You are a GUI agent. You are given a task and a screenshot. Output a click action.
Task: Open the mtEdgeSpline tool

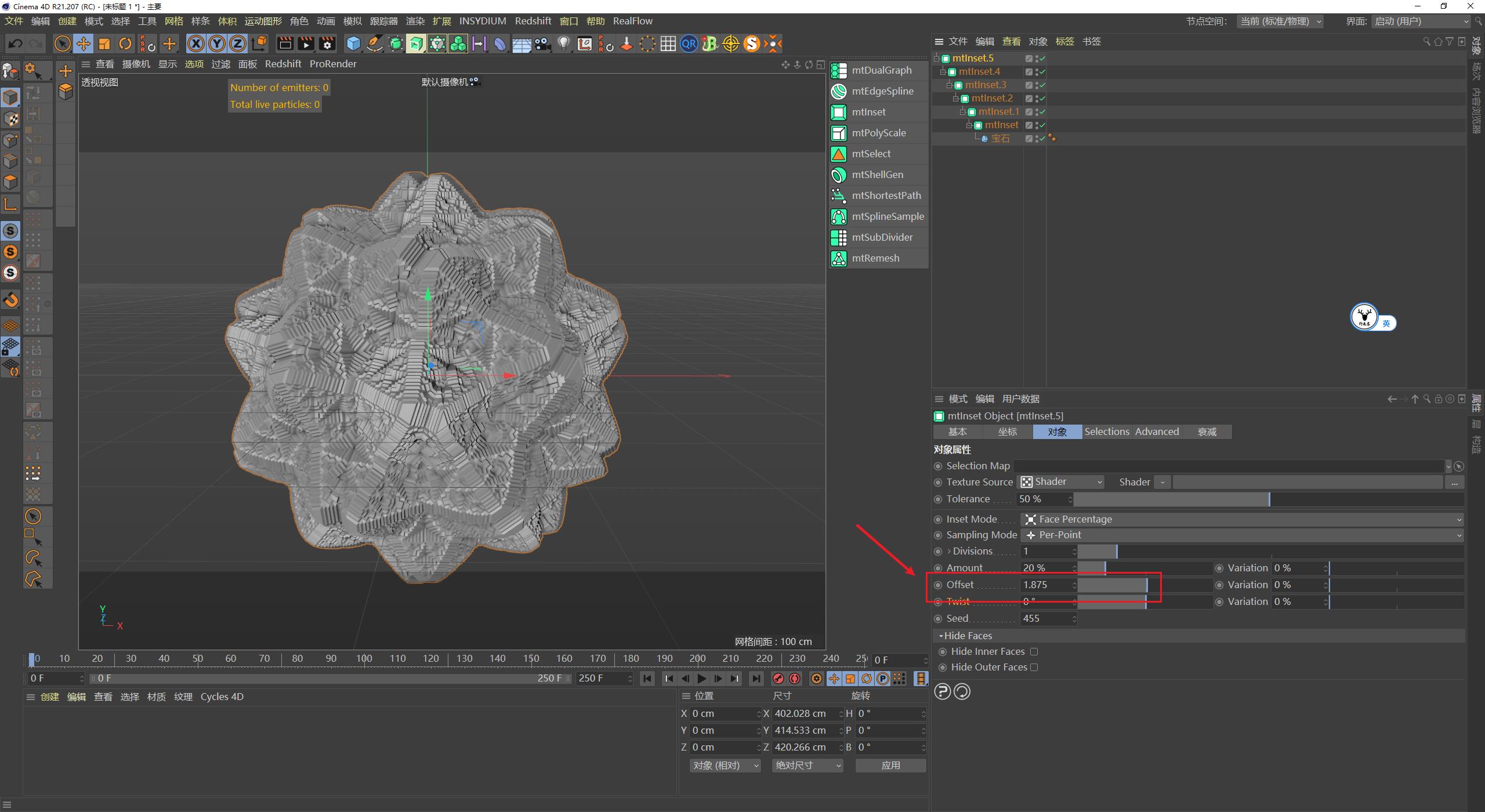[839, 91]
